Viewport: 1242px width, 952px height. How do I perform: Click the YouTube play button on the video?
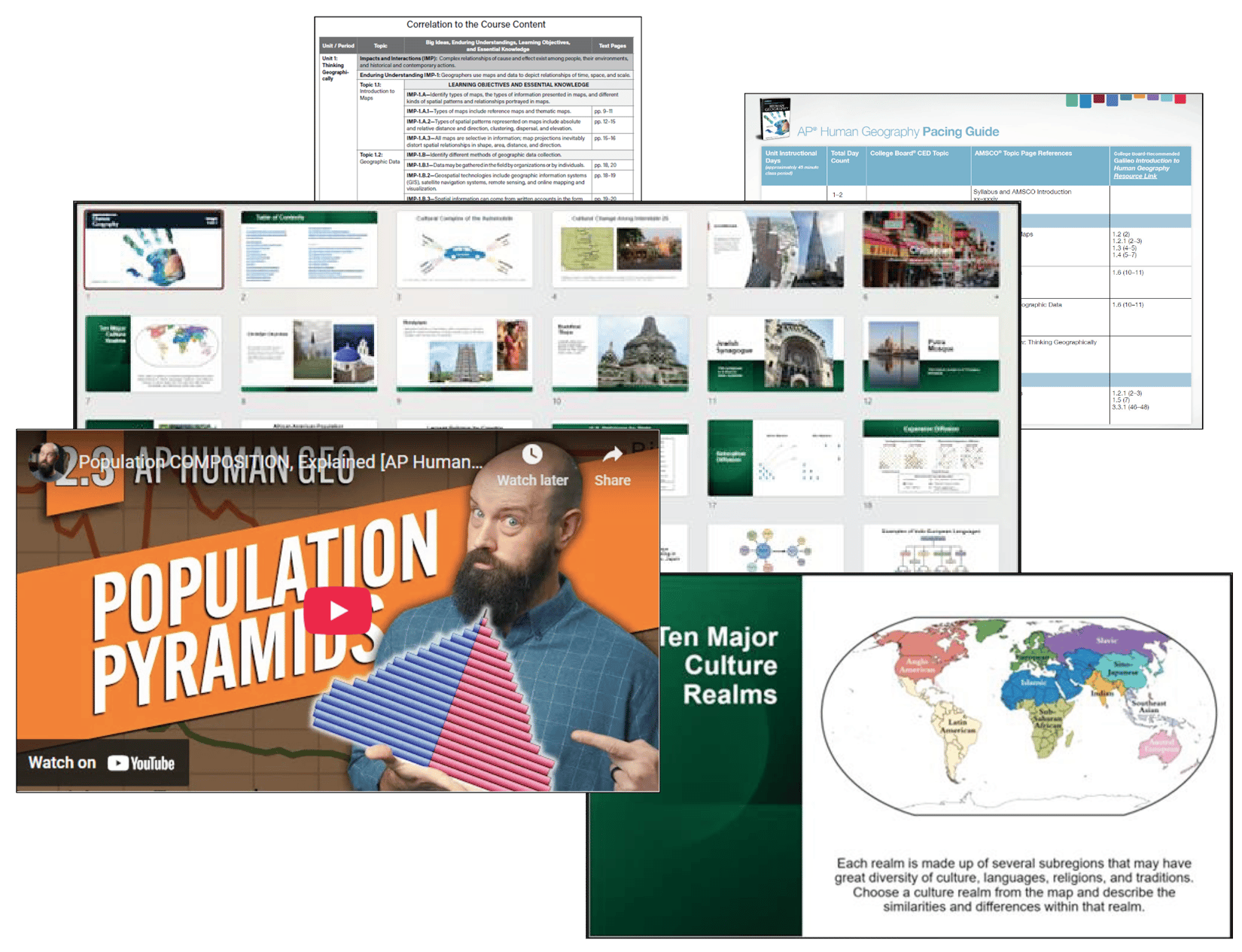[338, 610]
